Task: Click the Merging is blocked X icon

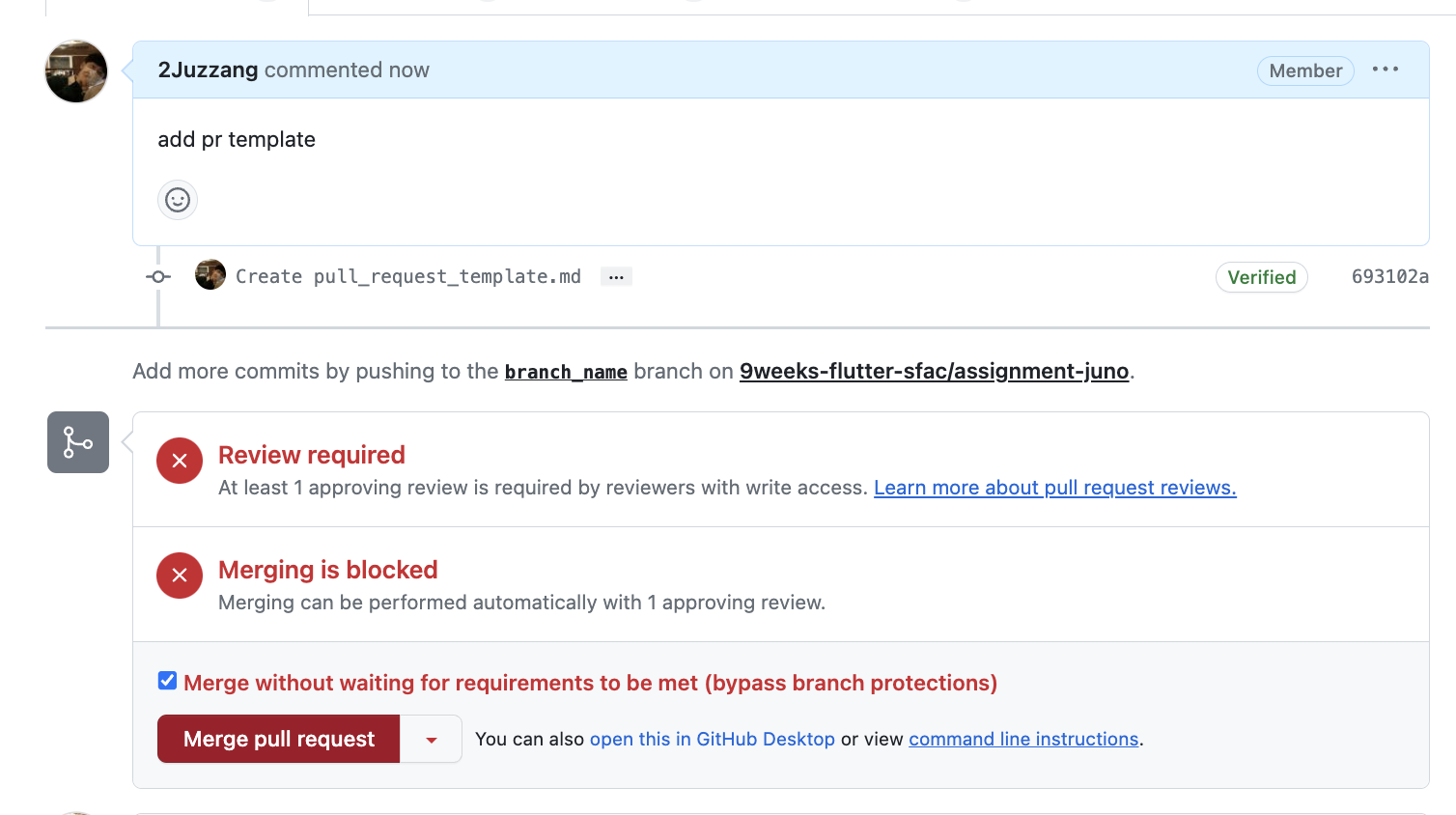Action: 180,576
